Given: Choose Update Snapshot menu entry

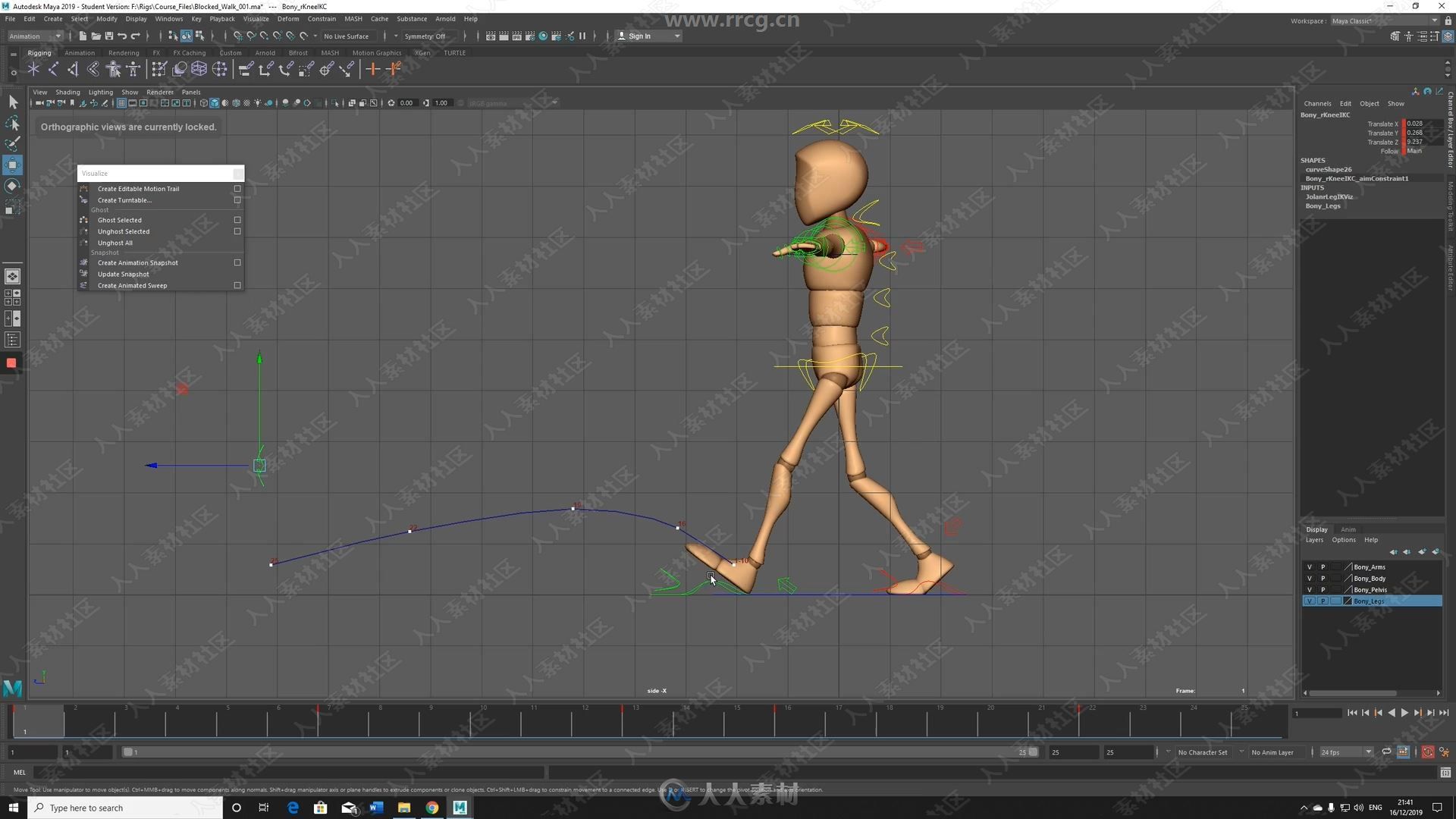Looking at the screenshot, I should (123, 275).
